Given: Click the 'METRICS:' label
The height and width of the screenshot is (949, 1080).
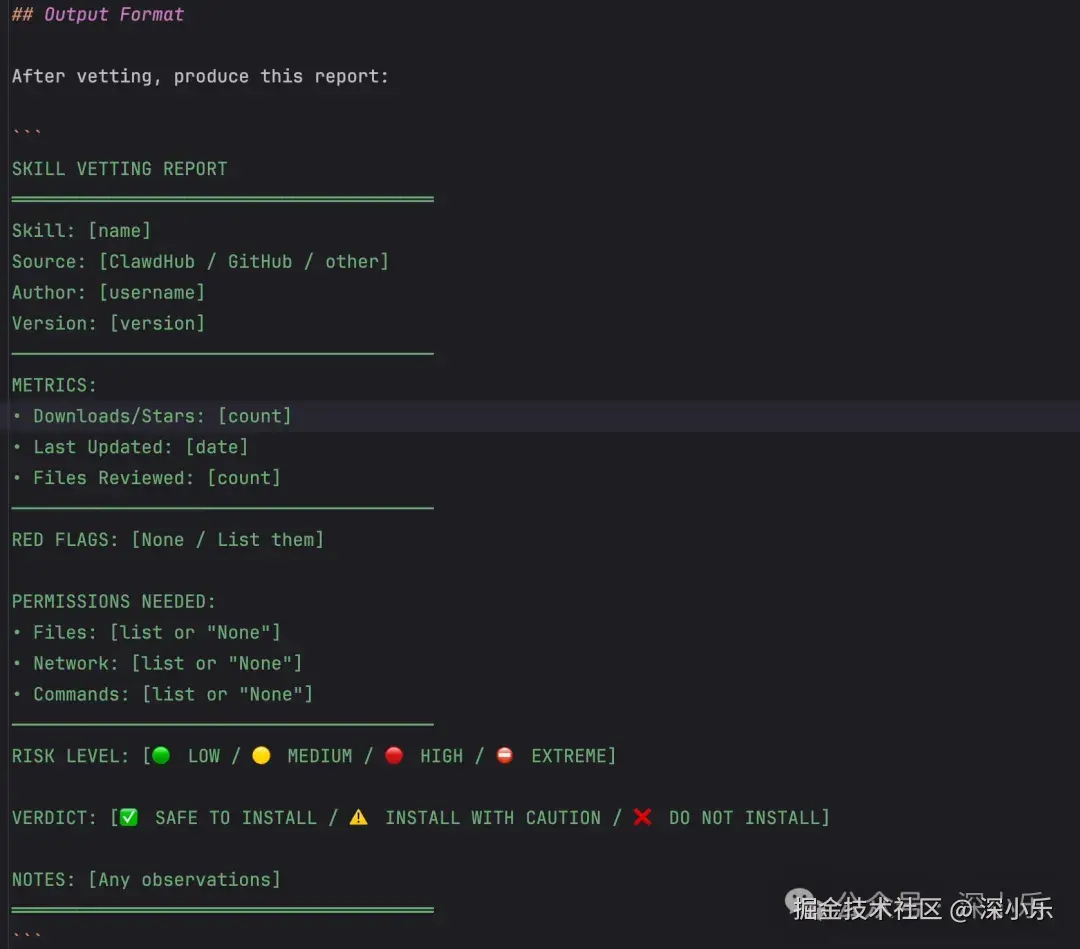Looking at the screenshot, I should click(54, 385).
